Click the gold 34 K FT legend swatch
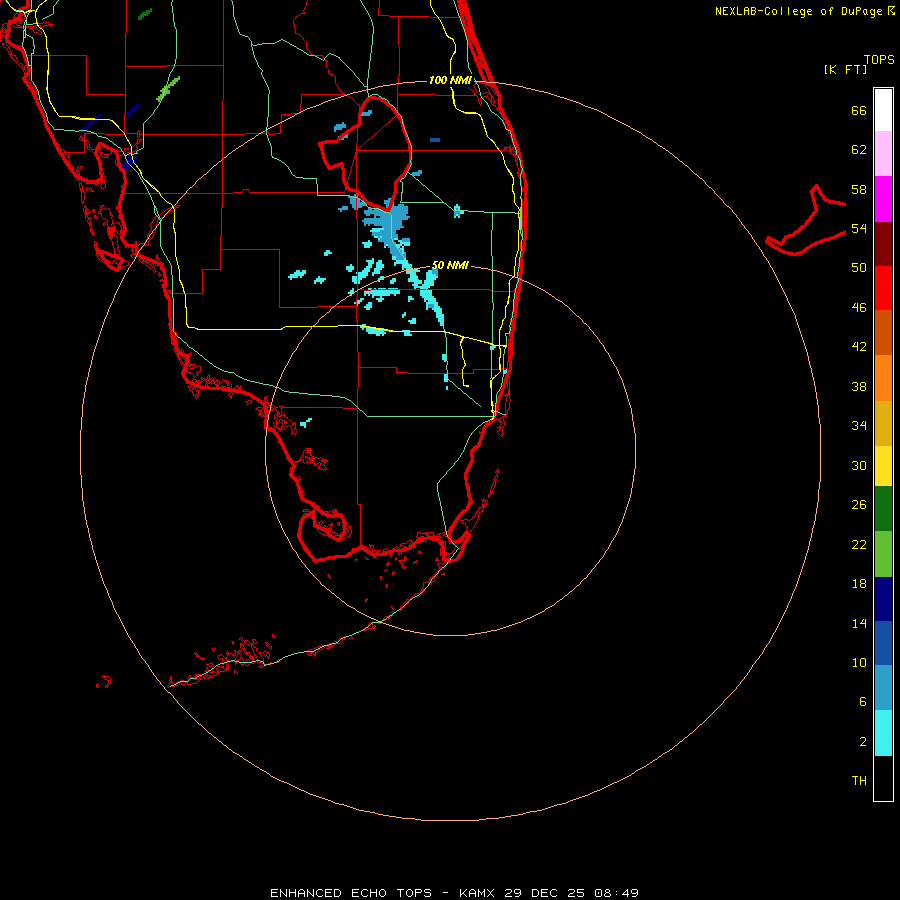 tap(883, 423)
